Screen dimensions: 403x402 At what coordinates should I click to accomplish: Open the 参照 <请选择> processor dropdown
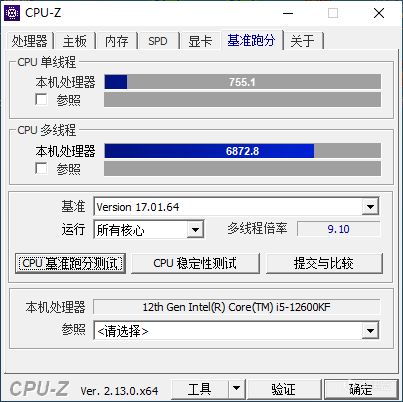tap(370, 331)
